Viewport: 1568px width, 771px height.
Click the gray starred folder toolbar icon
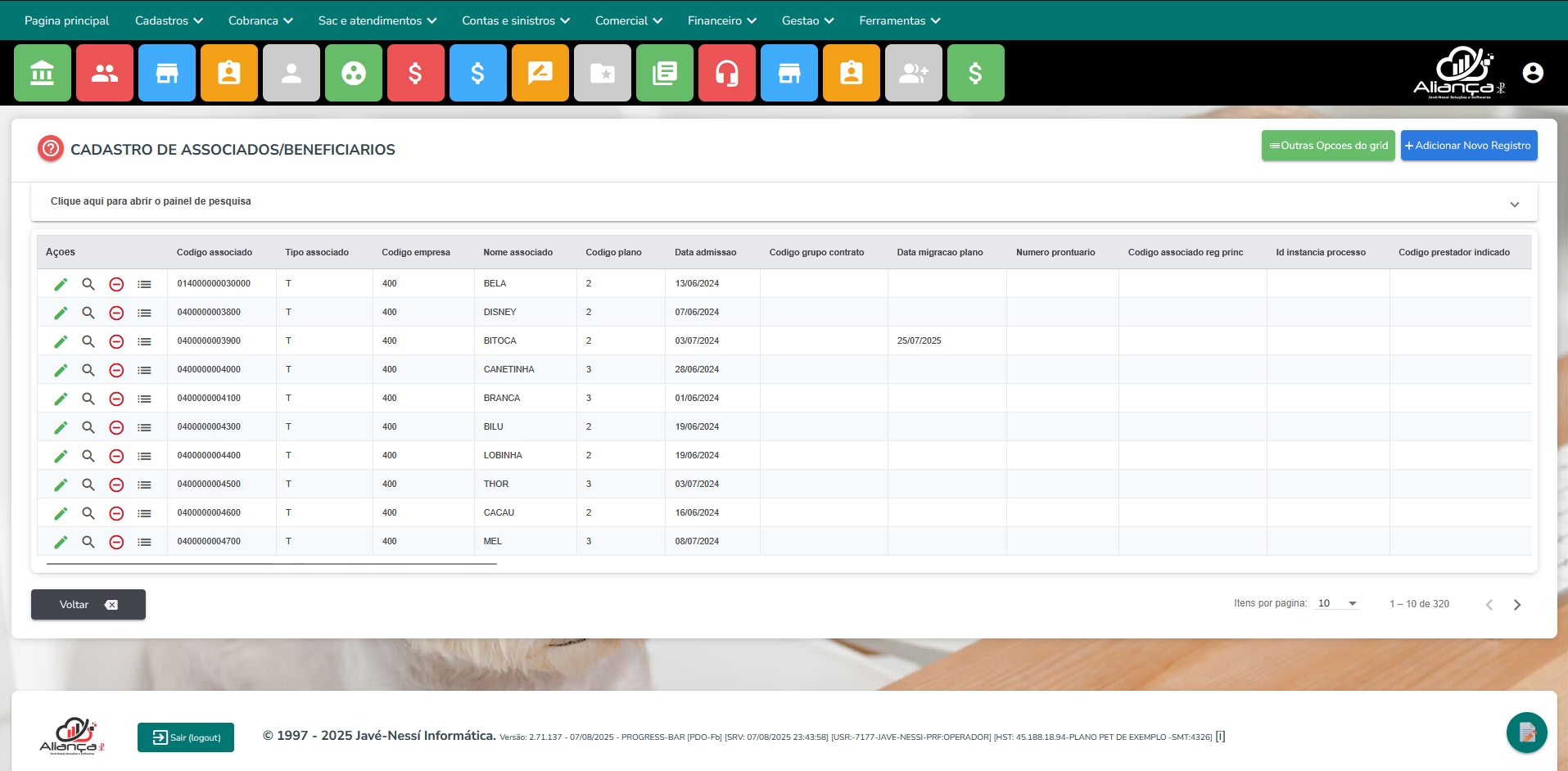coord(603,73)
